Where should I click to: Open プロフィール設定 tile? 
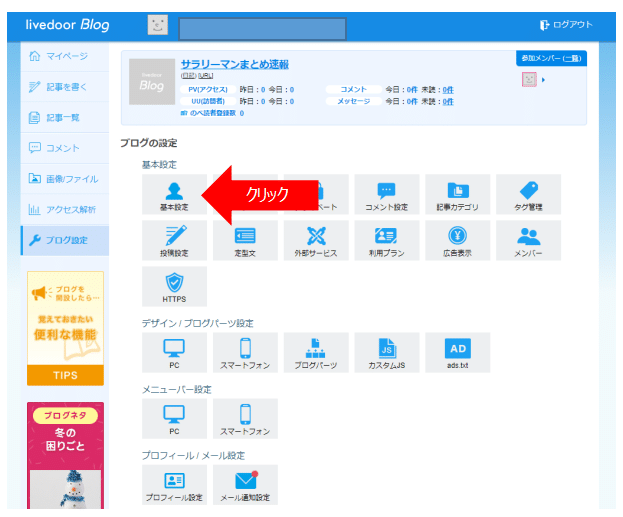pyautogui.click(x=174, y=485)
